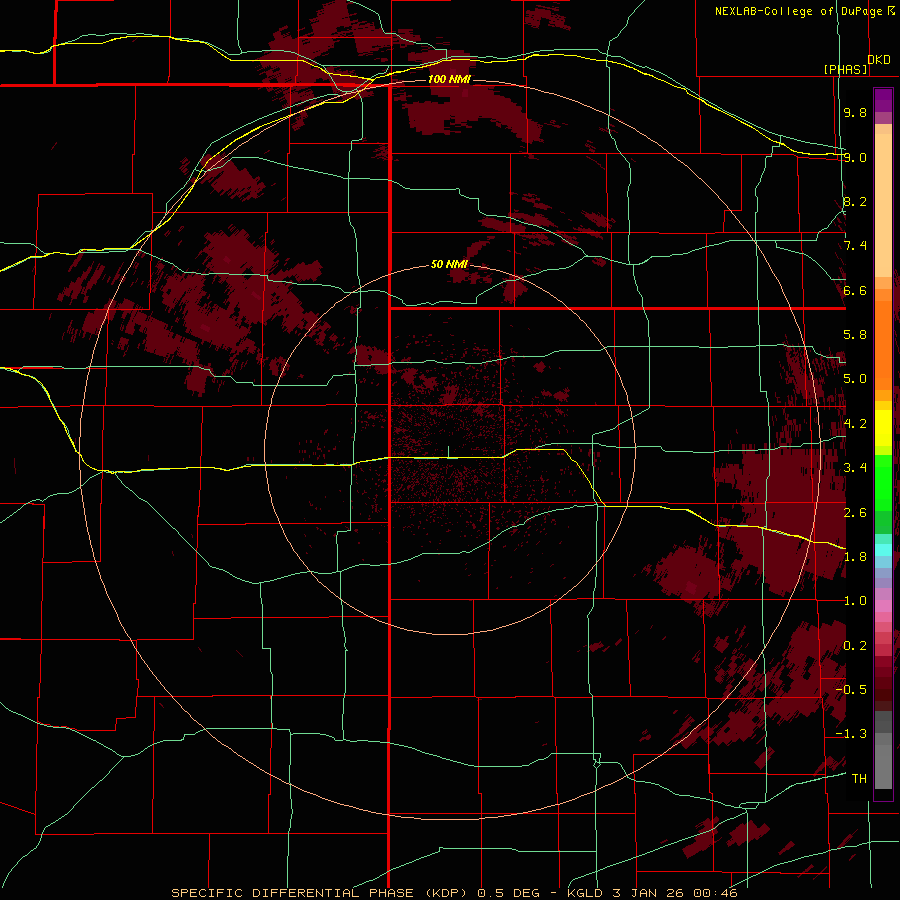Click the TH threshold label
900x900 pixels.
pos(859,779)
